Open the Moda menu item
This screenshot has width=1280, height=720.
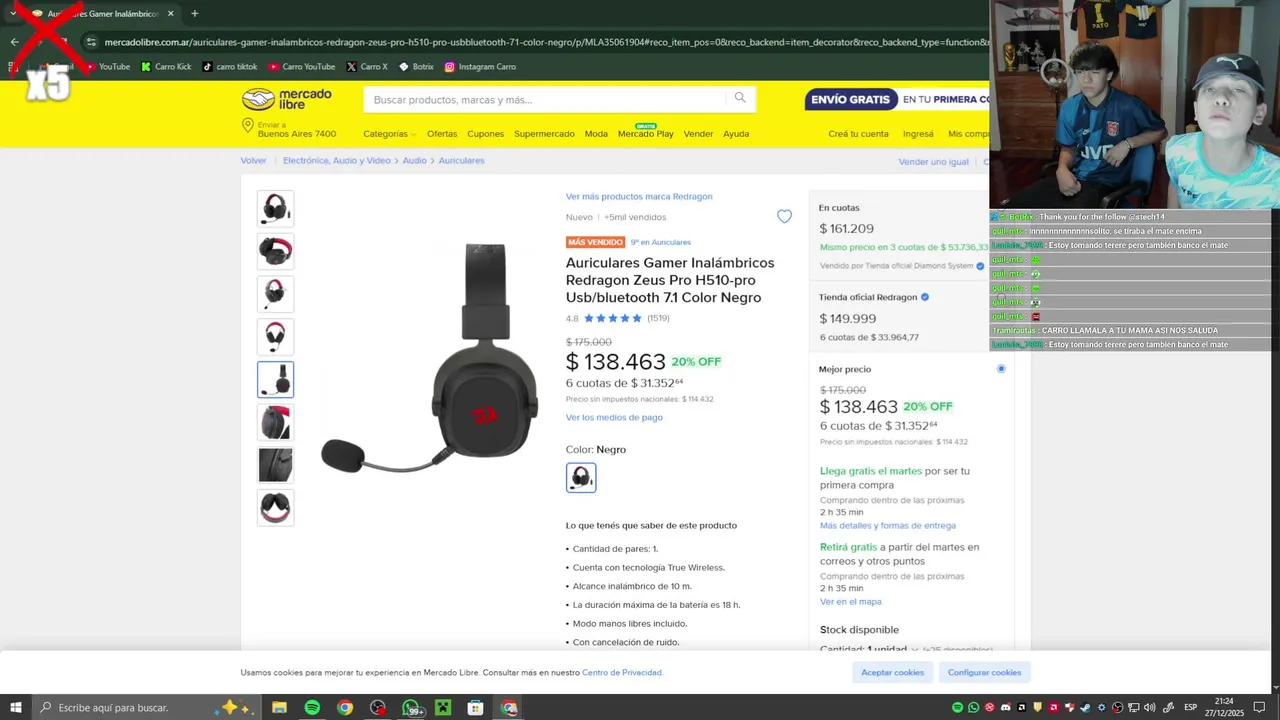coord(596,134)
